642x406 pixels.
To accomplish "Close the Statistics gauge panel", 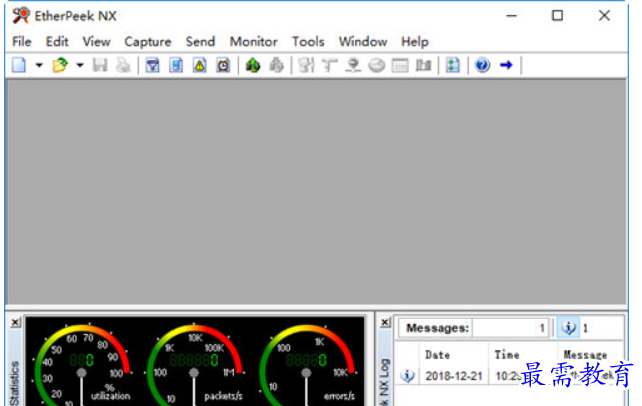I will 15,323.
